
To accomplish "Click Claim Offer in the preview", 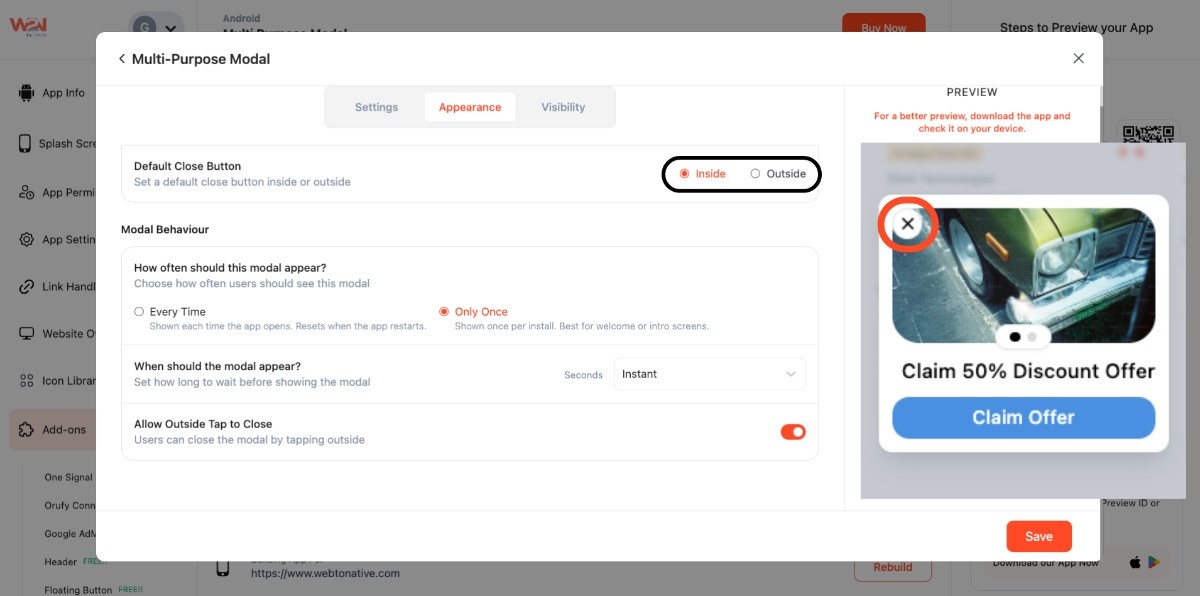I will point(1023,418).
